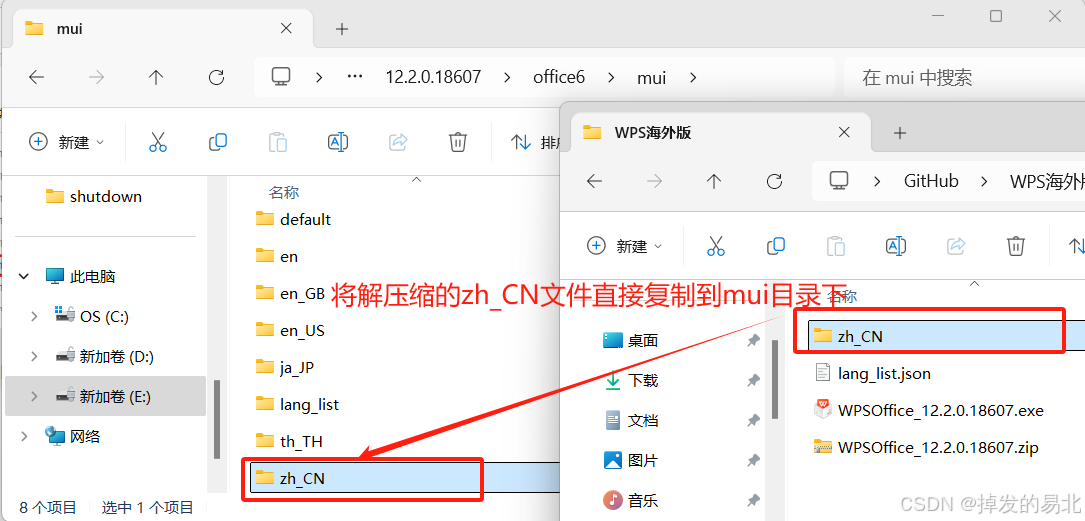Image resolution: width=1085 pixels, height=521 pixels.
Task: Open 桌面 in WPS海外版 sidebar
Action: click(x=631, y=340)
